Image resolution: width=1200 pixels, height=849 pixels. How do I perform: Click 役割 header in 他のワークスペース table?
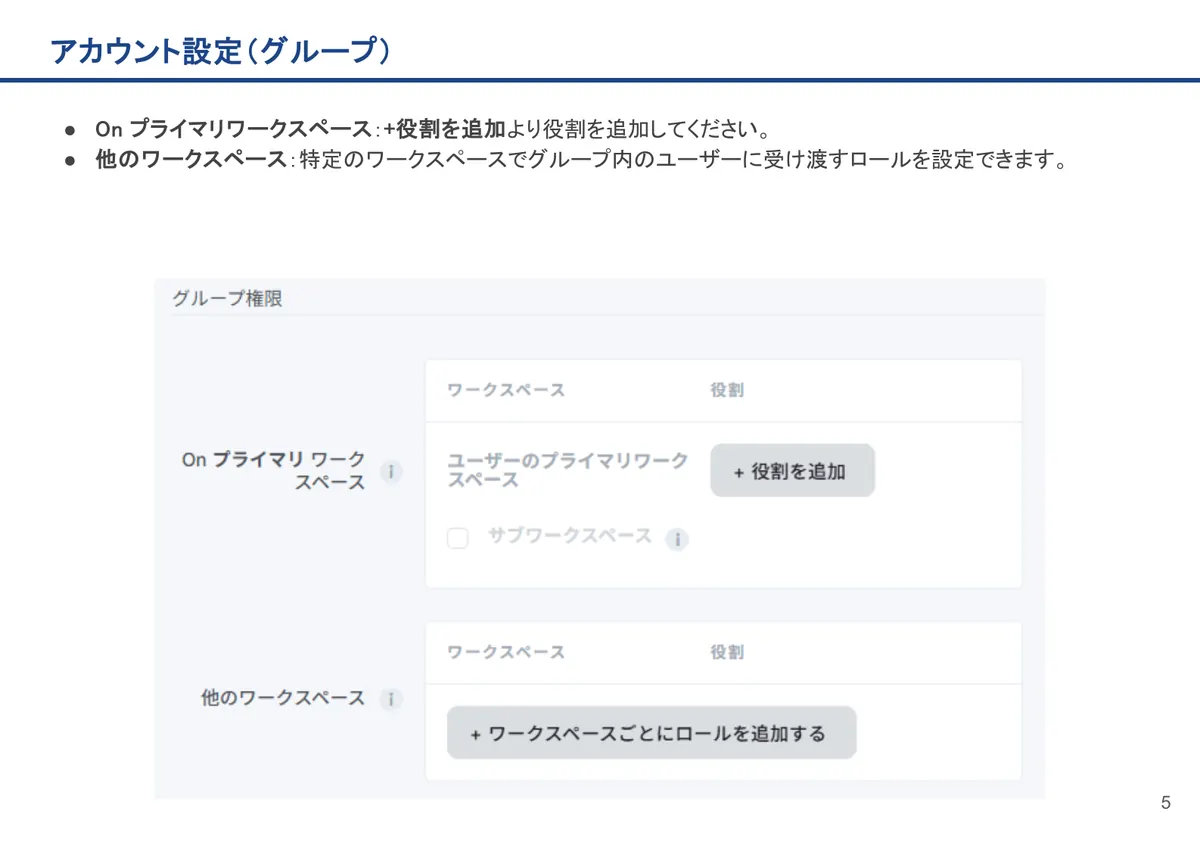tap(727, 652)
